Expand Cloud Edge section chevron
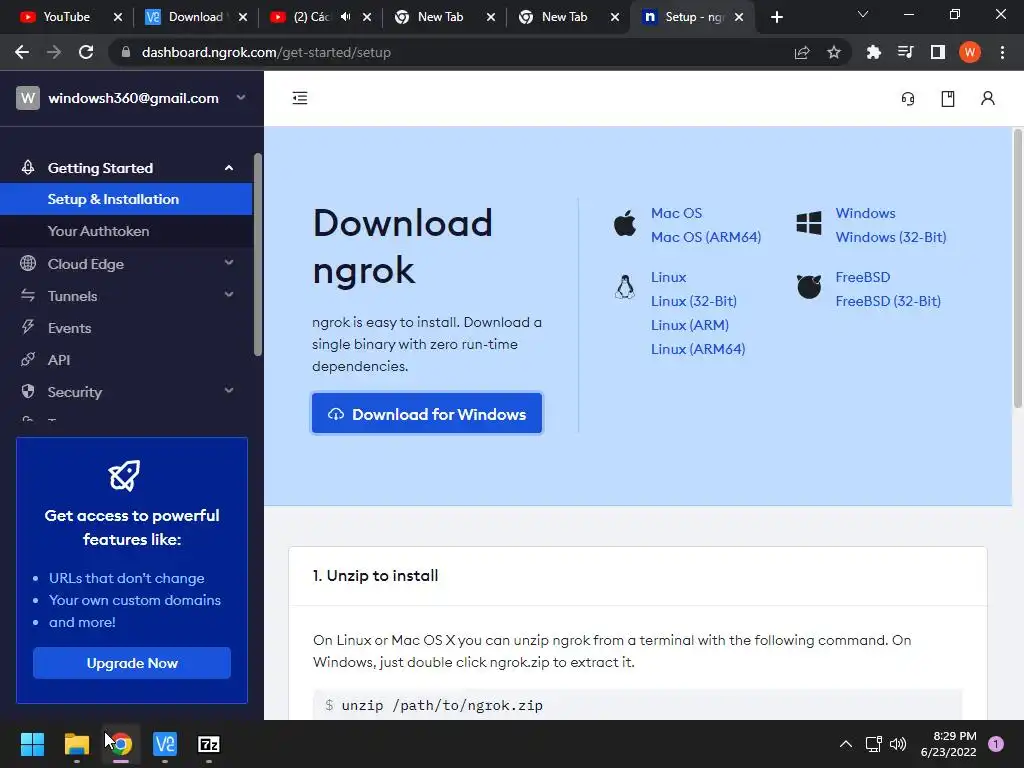The image size is (1024, 768). point(229,263)
